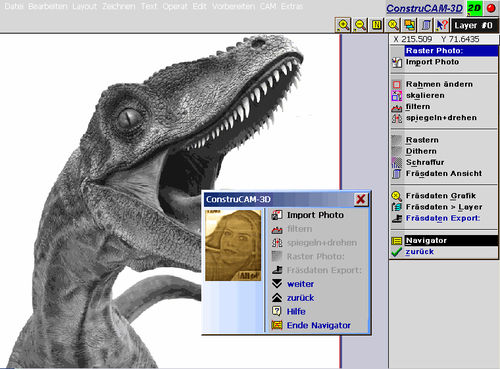The image size is (500, 369).
Task: Choose the Schraffur option
Action: [x=425, y=162]
